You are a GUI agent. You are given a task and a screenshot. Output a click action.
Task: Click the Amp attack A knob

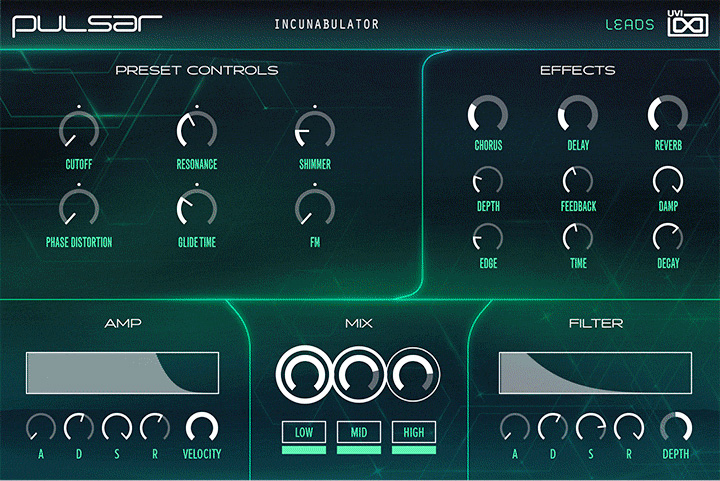click(x=41, y=427)
